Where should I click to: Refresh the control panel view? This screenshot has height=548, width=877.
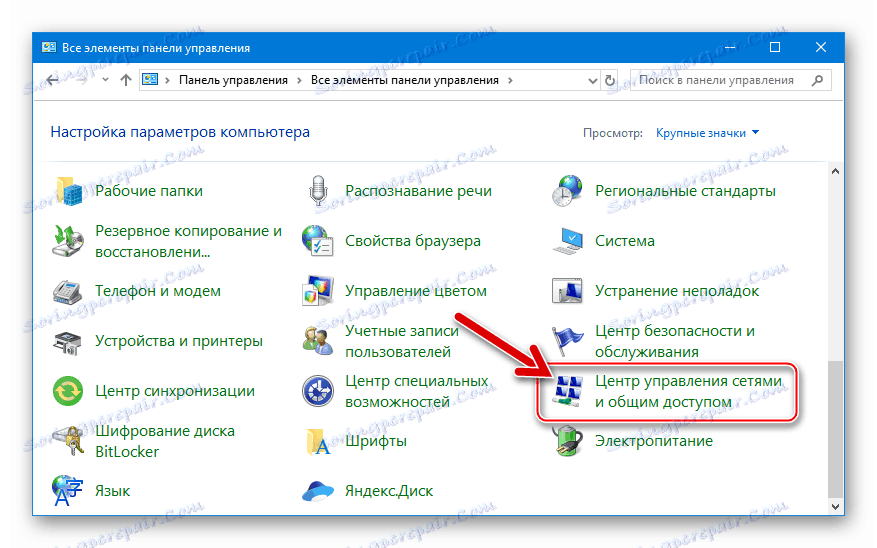[x=610, y=81]
